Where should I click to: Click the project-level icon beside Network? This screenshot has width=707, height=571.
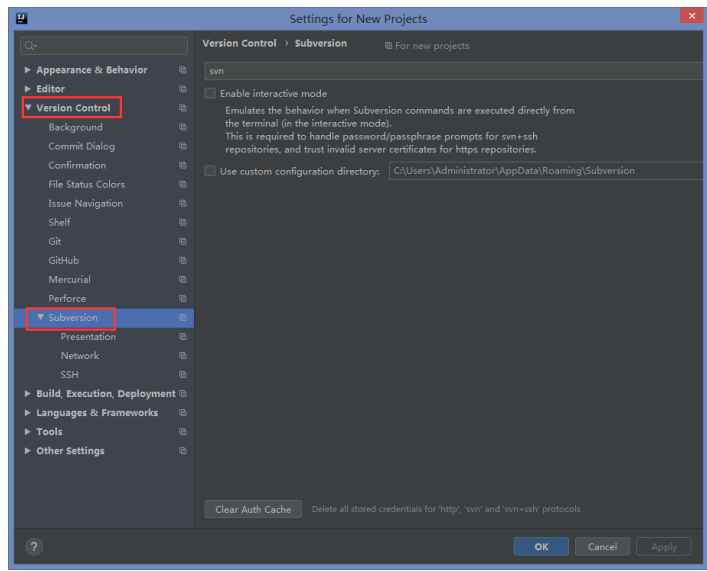(x=183, y=356)
